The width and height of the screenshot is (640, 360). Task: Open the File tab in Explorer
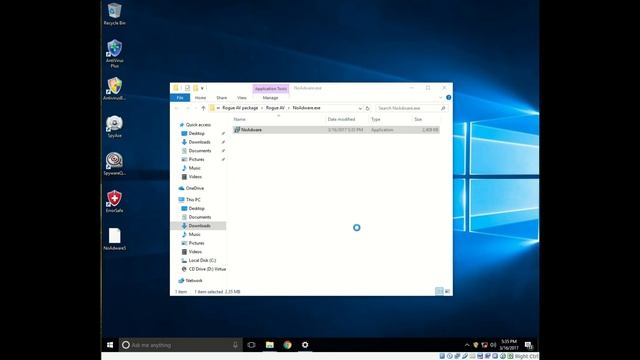[x=180, y=98]
